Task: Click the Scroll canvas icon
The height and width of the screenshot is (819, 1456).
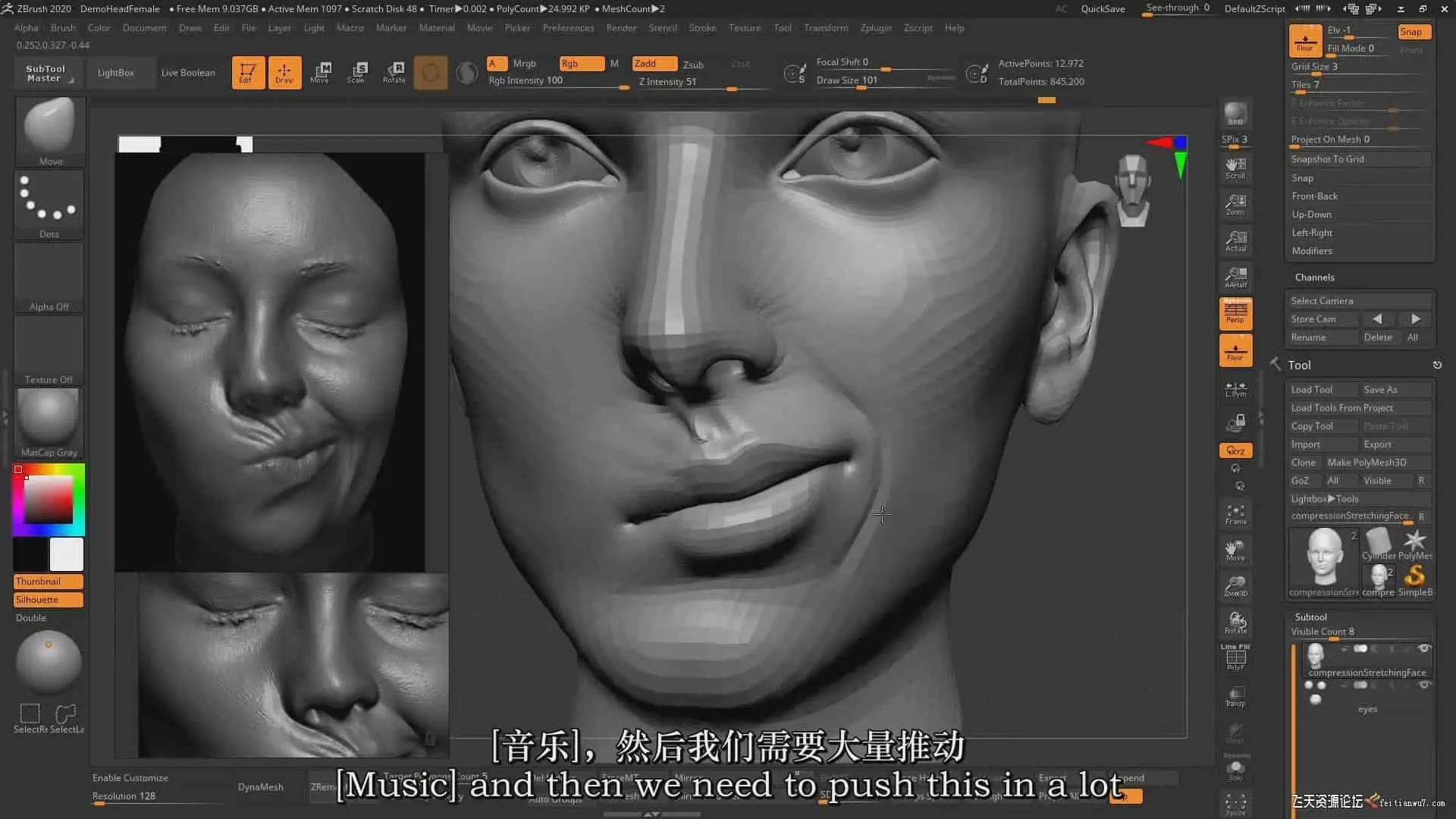Action: tap(1235, 168)
